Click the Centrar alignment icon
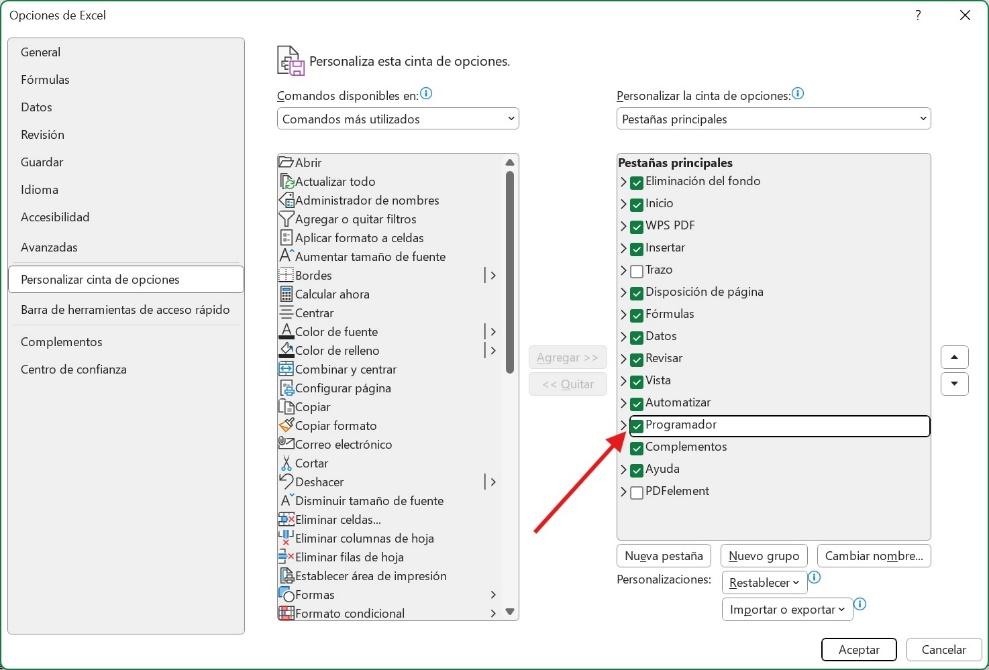Viewport: 989px width, 670px height. coord(286,313)
